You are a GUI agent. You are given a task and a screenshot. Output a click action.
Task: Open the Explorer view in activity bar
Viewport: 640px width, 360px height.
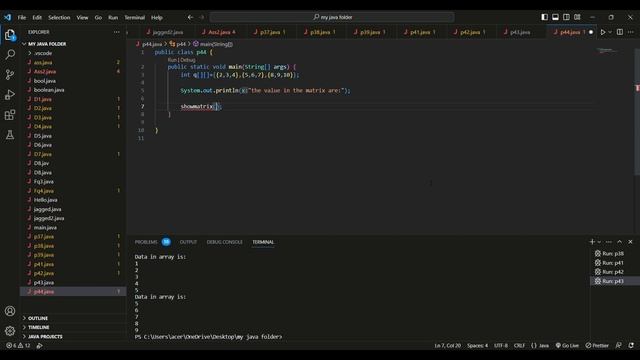[x=10, y=35]
